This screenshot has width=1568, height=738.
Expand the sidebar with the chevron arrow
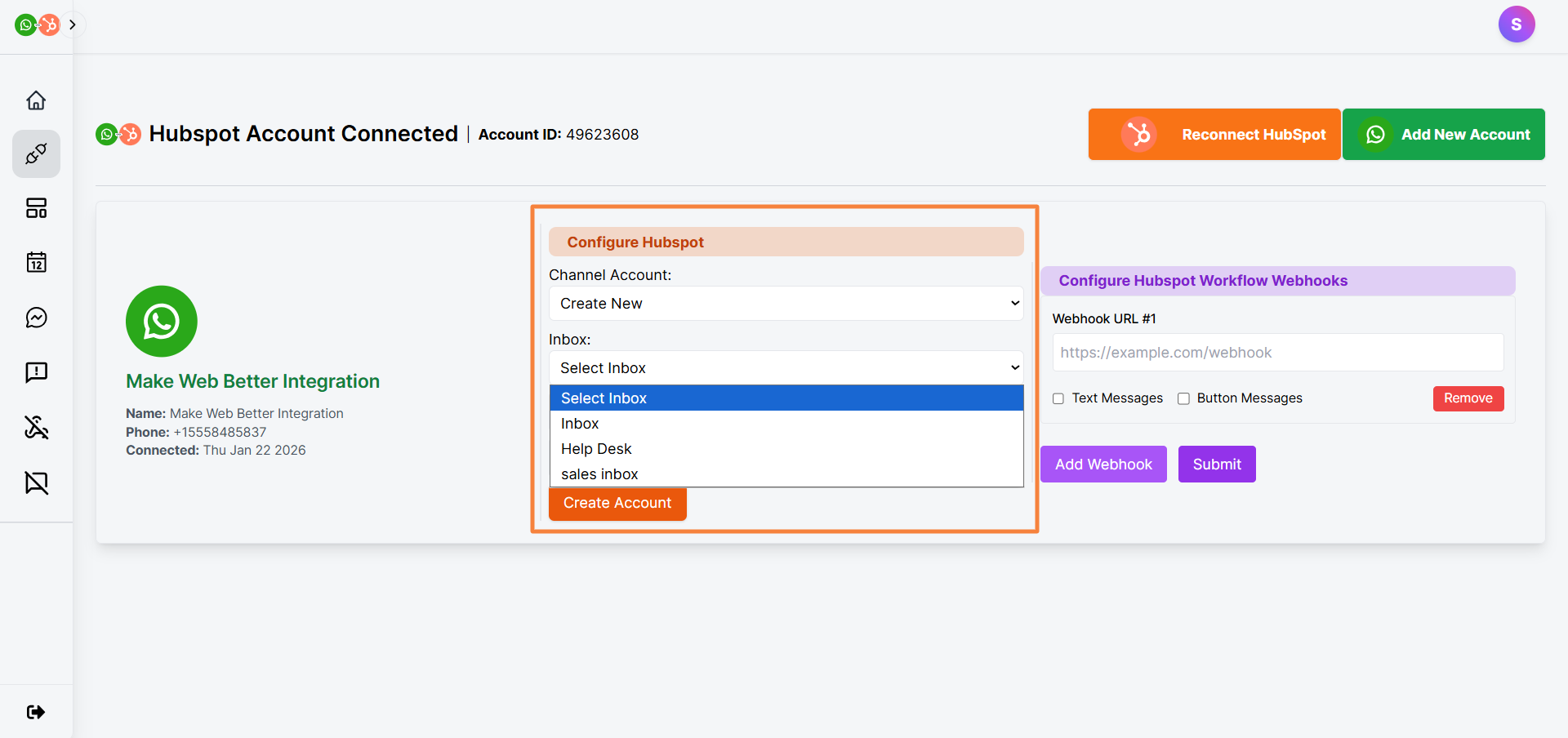tap(72, 24)
